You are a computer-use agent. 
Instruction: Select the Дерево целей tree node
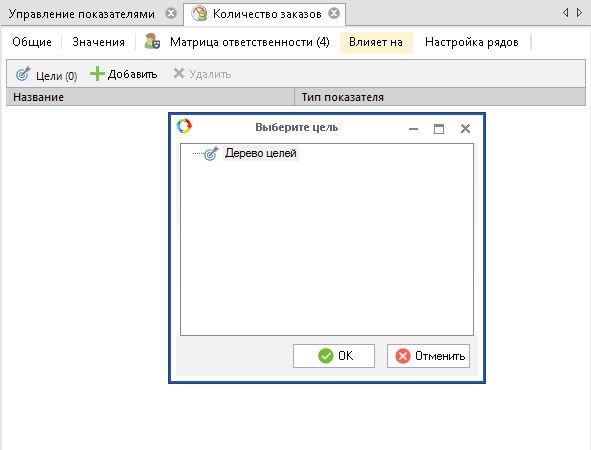[x=260, y=153]
